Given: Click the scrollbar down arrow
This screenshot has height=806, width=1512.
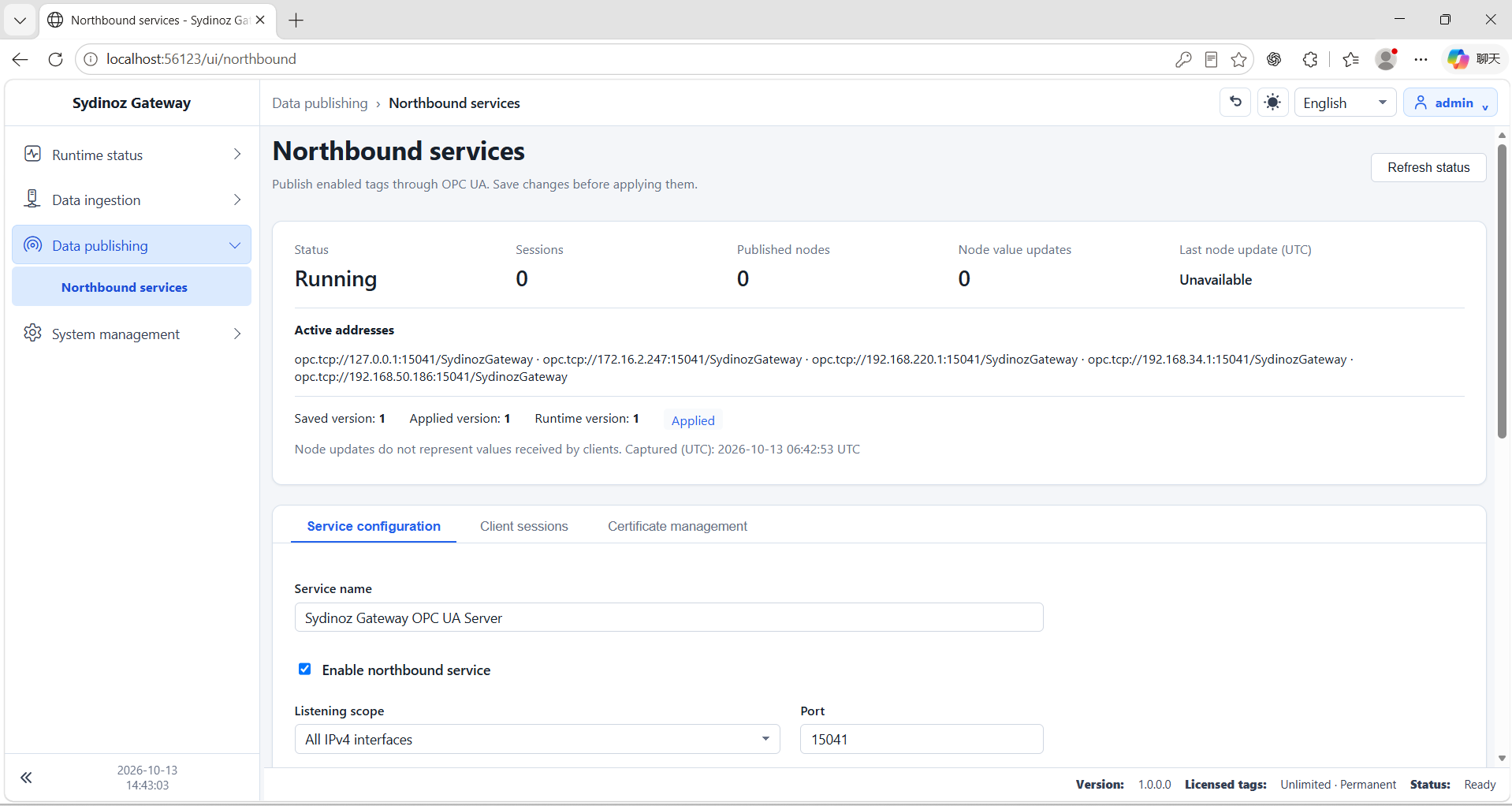Looking at the screenshot, I should pyautogui.click(x=1502, y=759).
